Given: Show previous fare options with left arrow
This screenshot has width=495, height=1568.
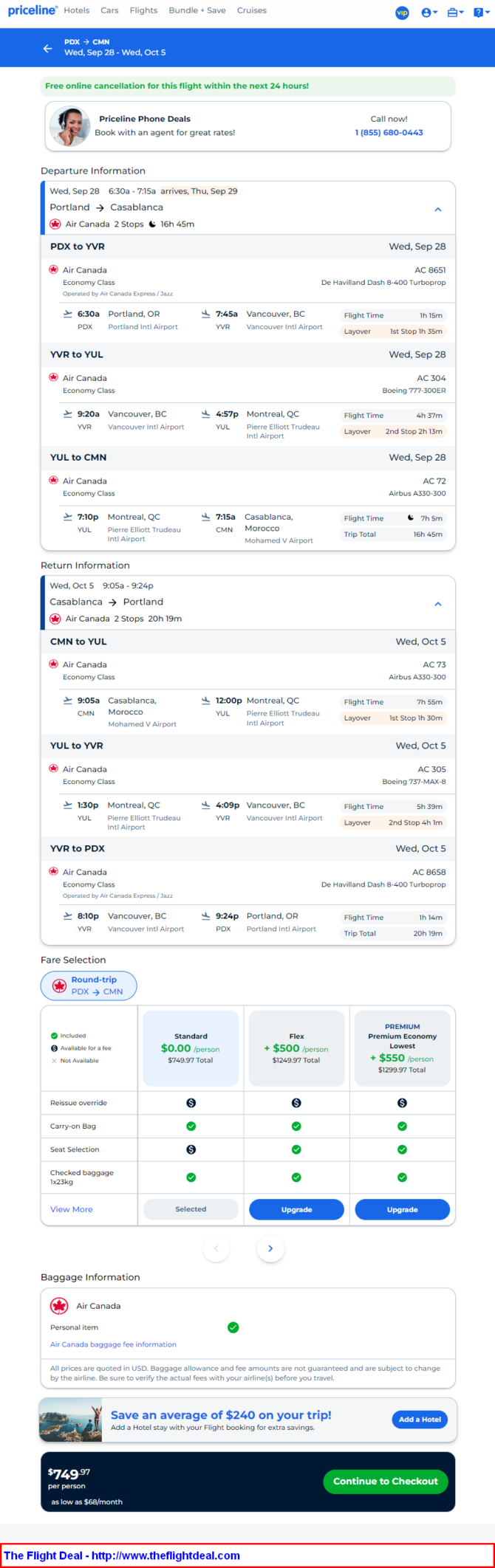Looking at the screenshot, I should coord(216,1248).
